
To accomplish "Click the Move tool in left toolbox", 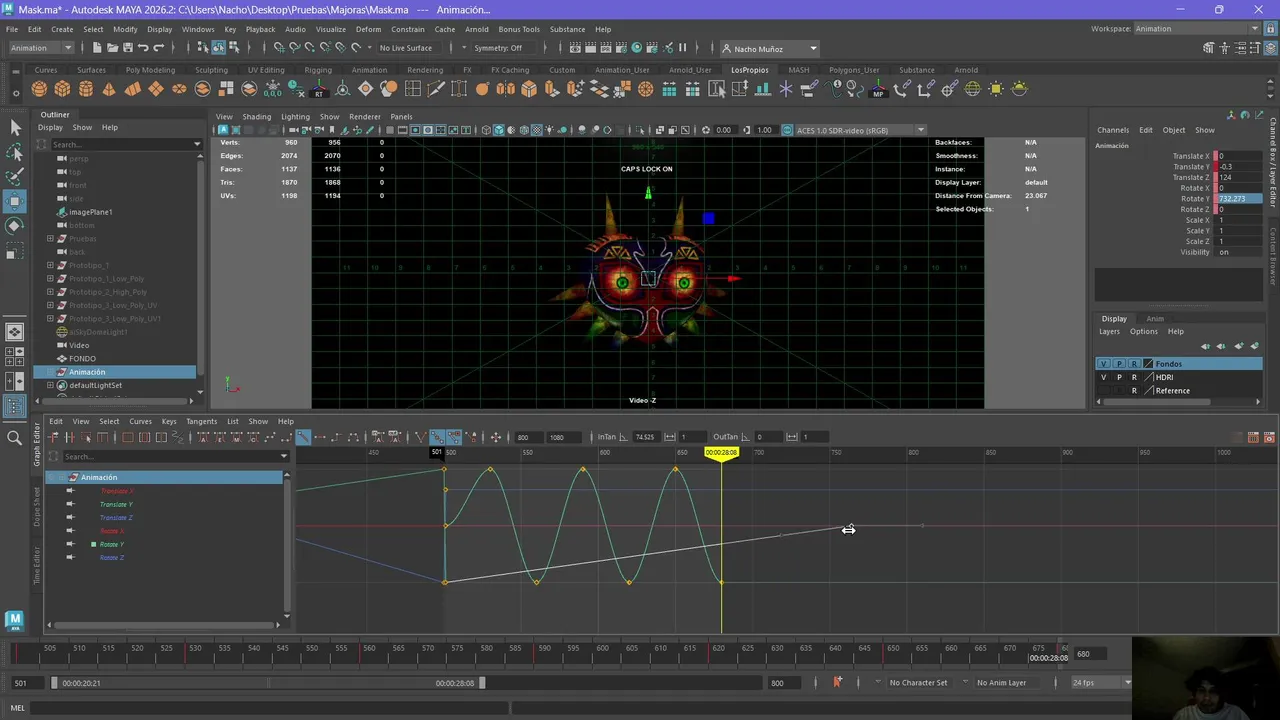I will coord(15,201).
